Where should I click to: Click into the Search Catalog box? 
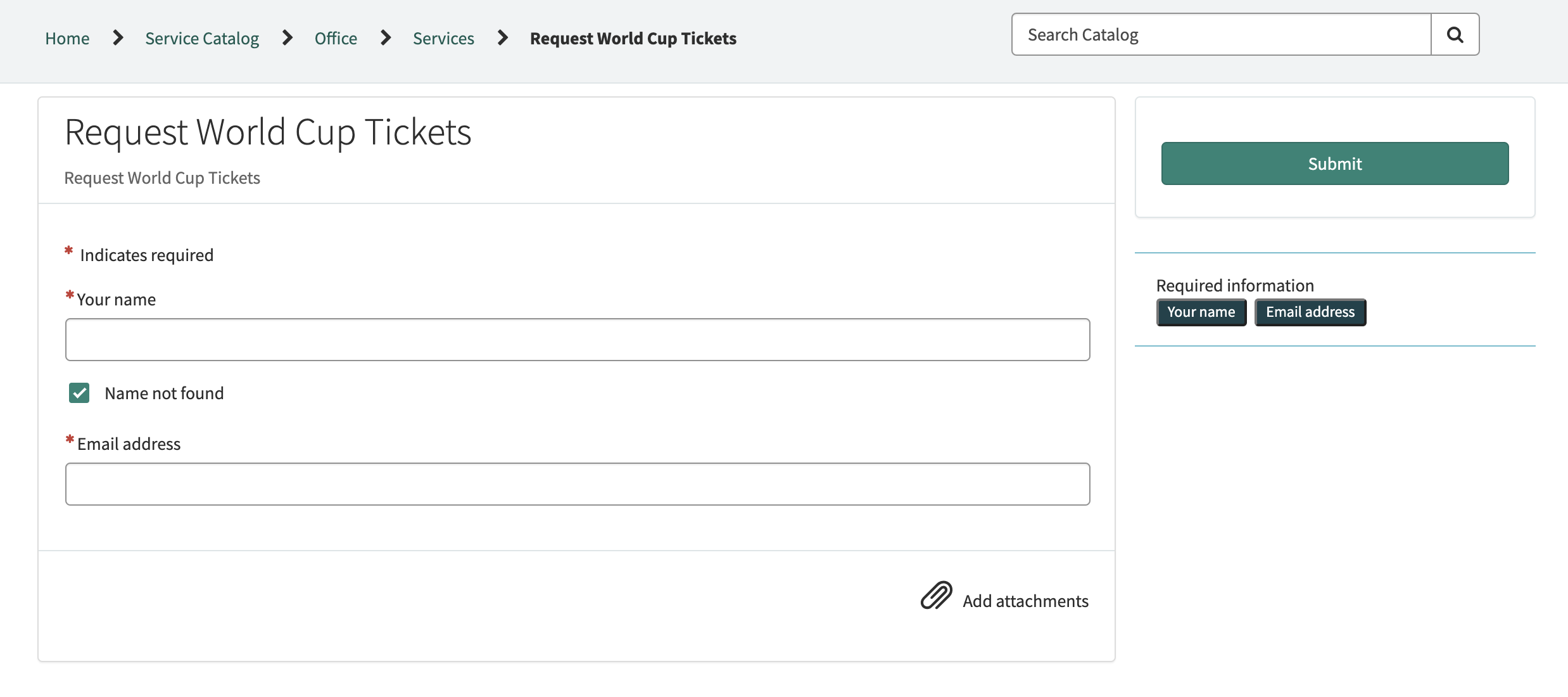click(x=1220, y=35)
